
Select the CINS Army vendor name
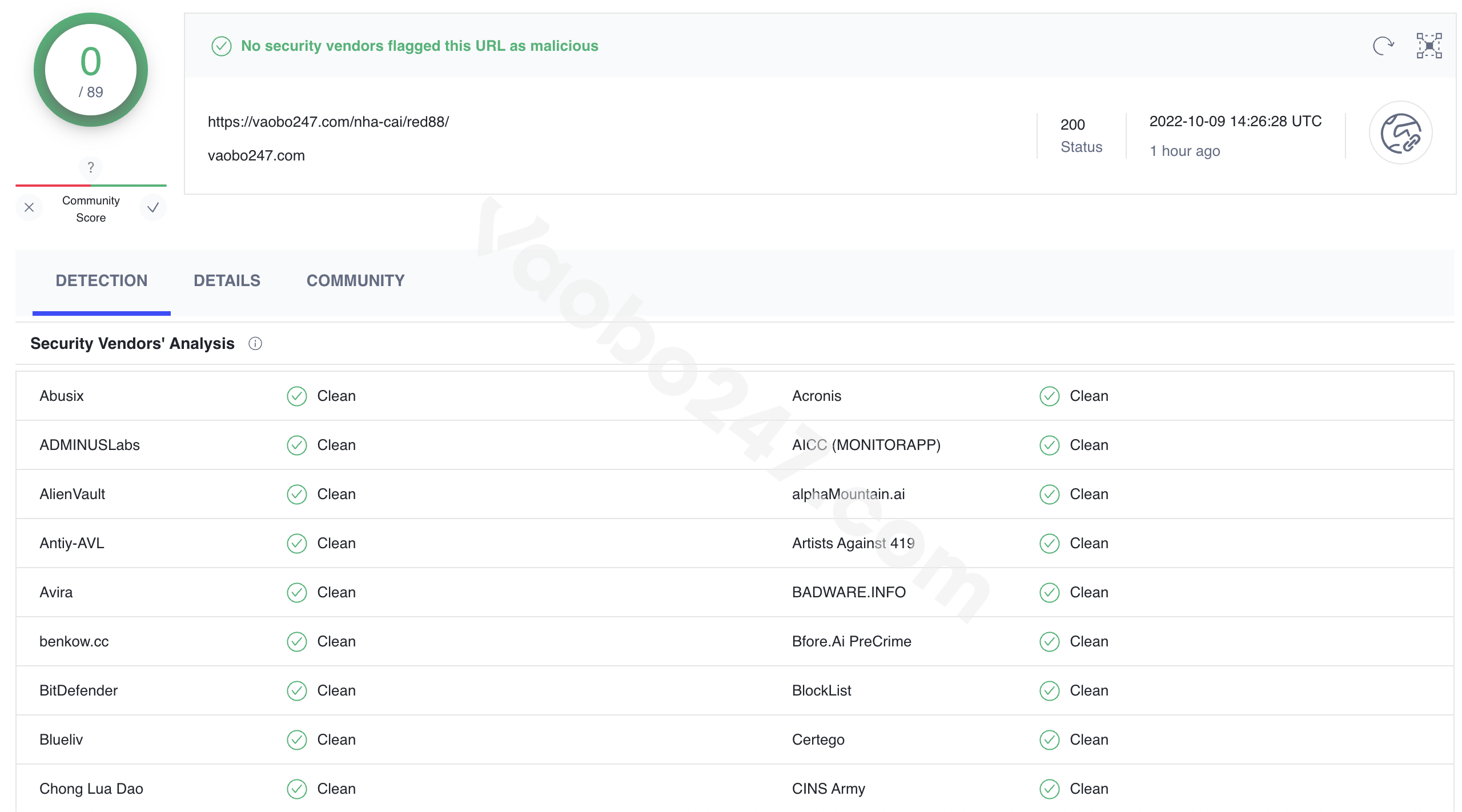point(829,789)
